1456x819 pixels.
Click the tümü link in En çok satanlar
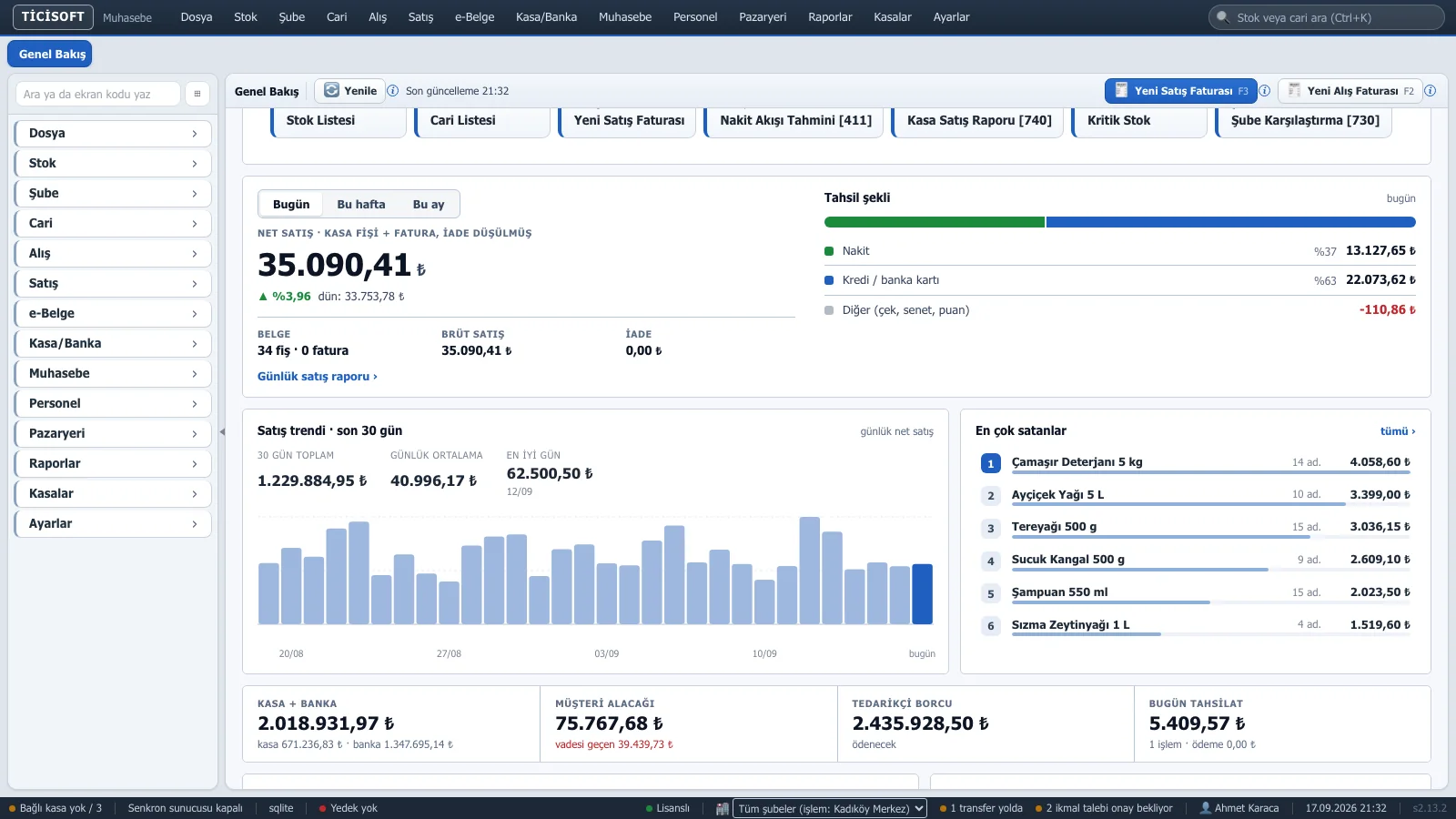(1398, 431)
